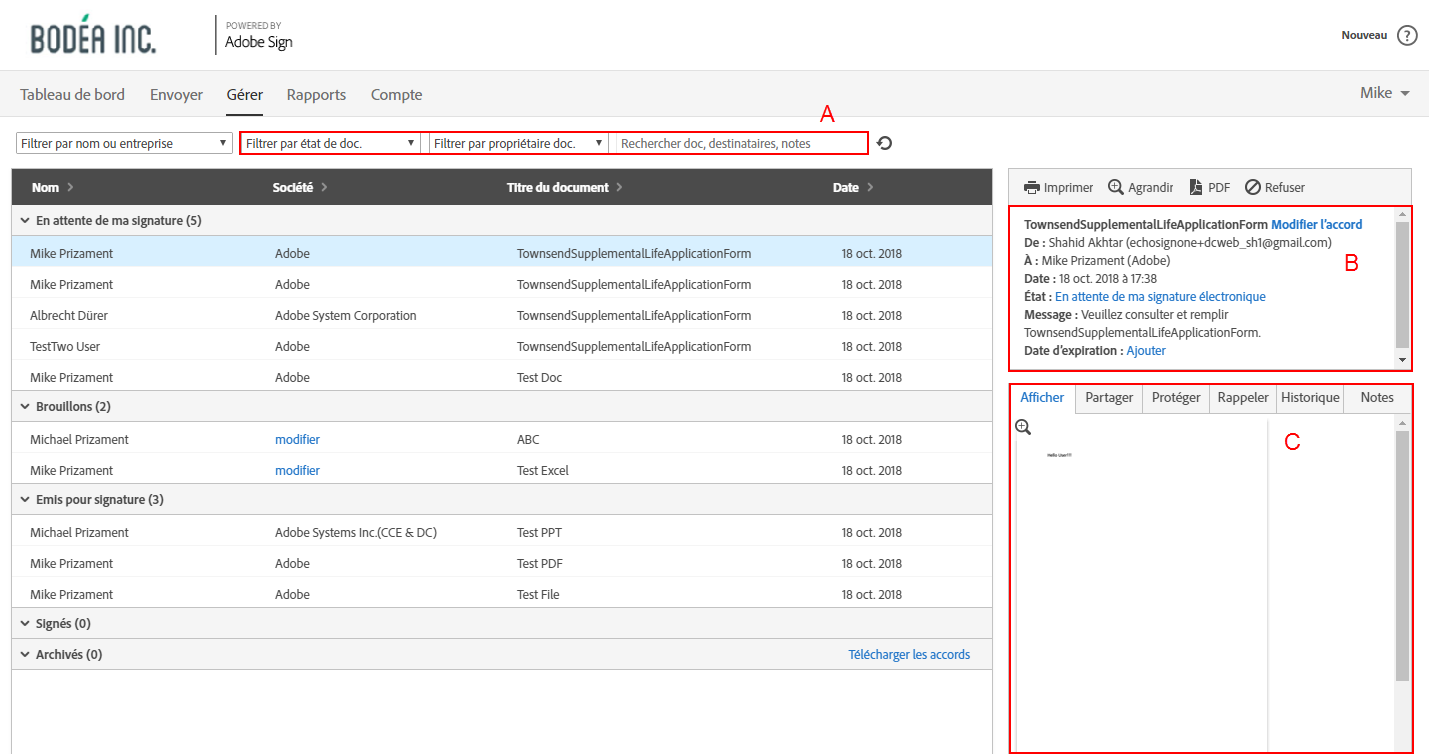Click the refresh search reset icon
Image resolution: width=1429 pixels, height=754 pixels.
click(x=884, y=143)
